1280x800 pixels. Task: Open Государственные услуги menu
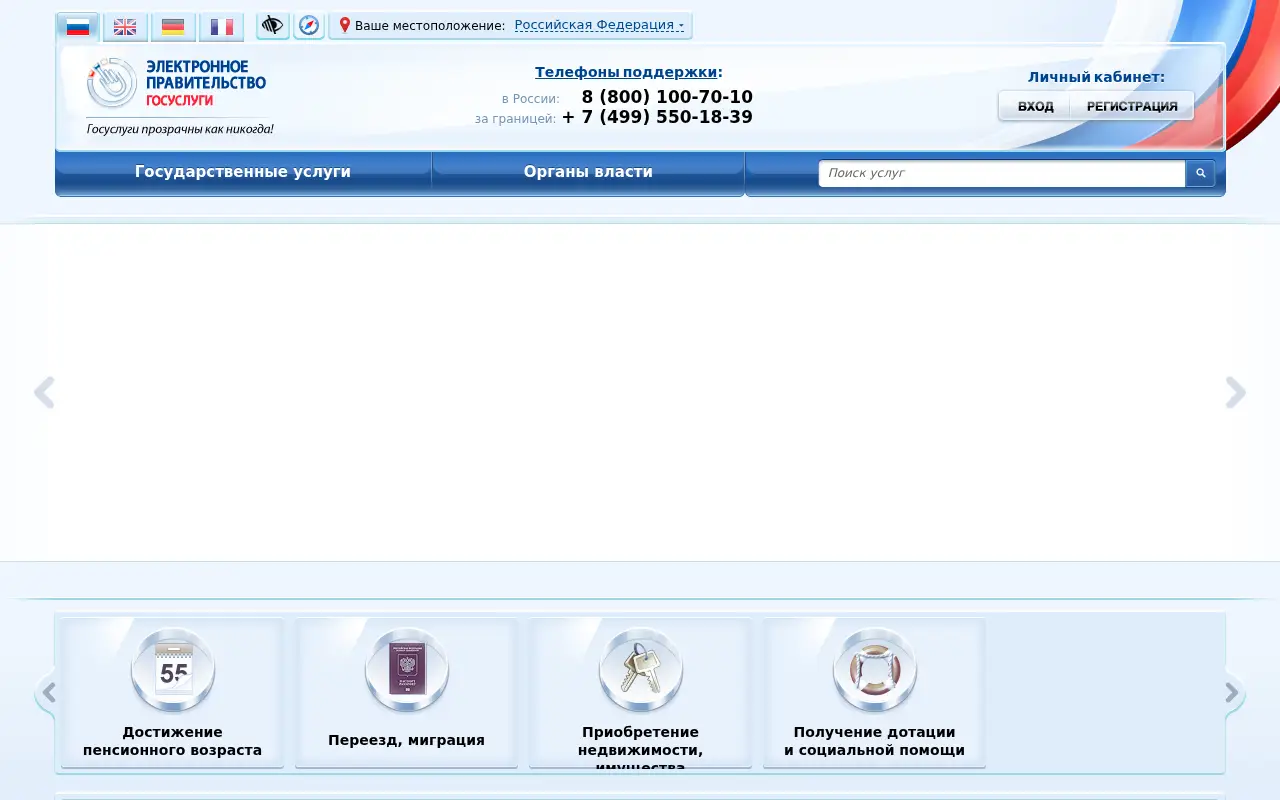point(243,172)
